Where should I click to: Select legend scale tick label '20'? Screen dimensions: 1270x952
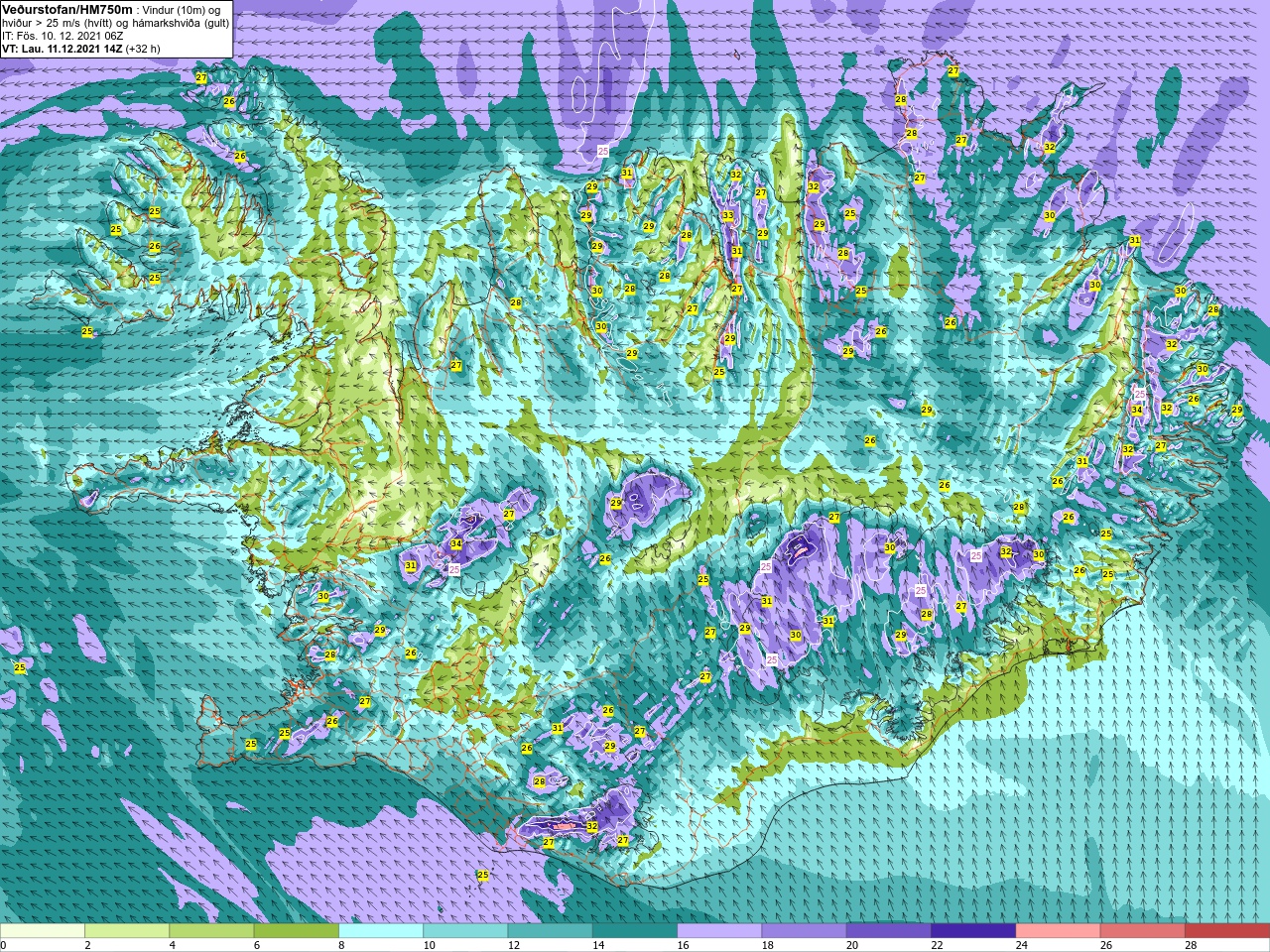pos(852,945)
